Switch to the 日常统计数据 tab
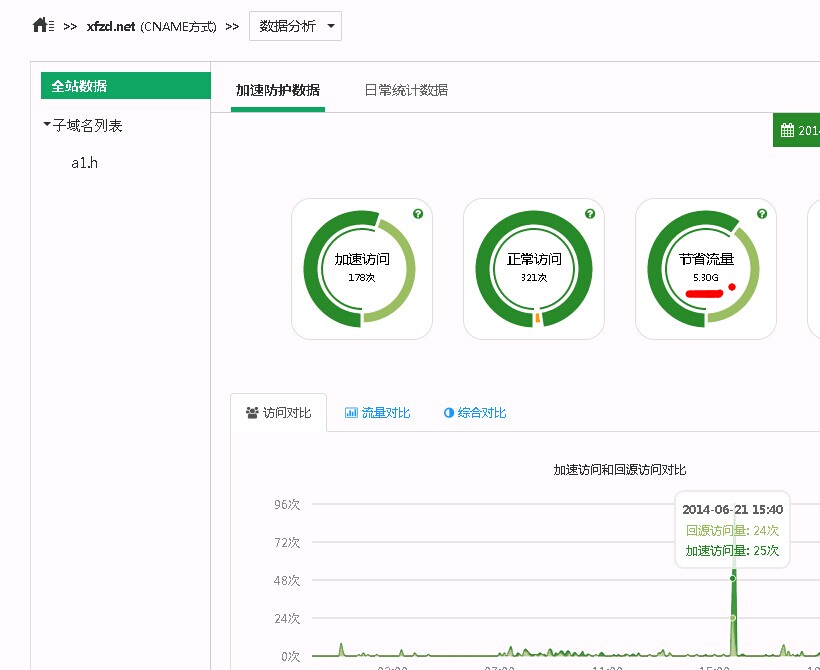 [406, 90]
